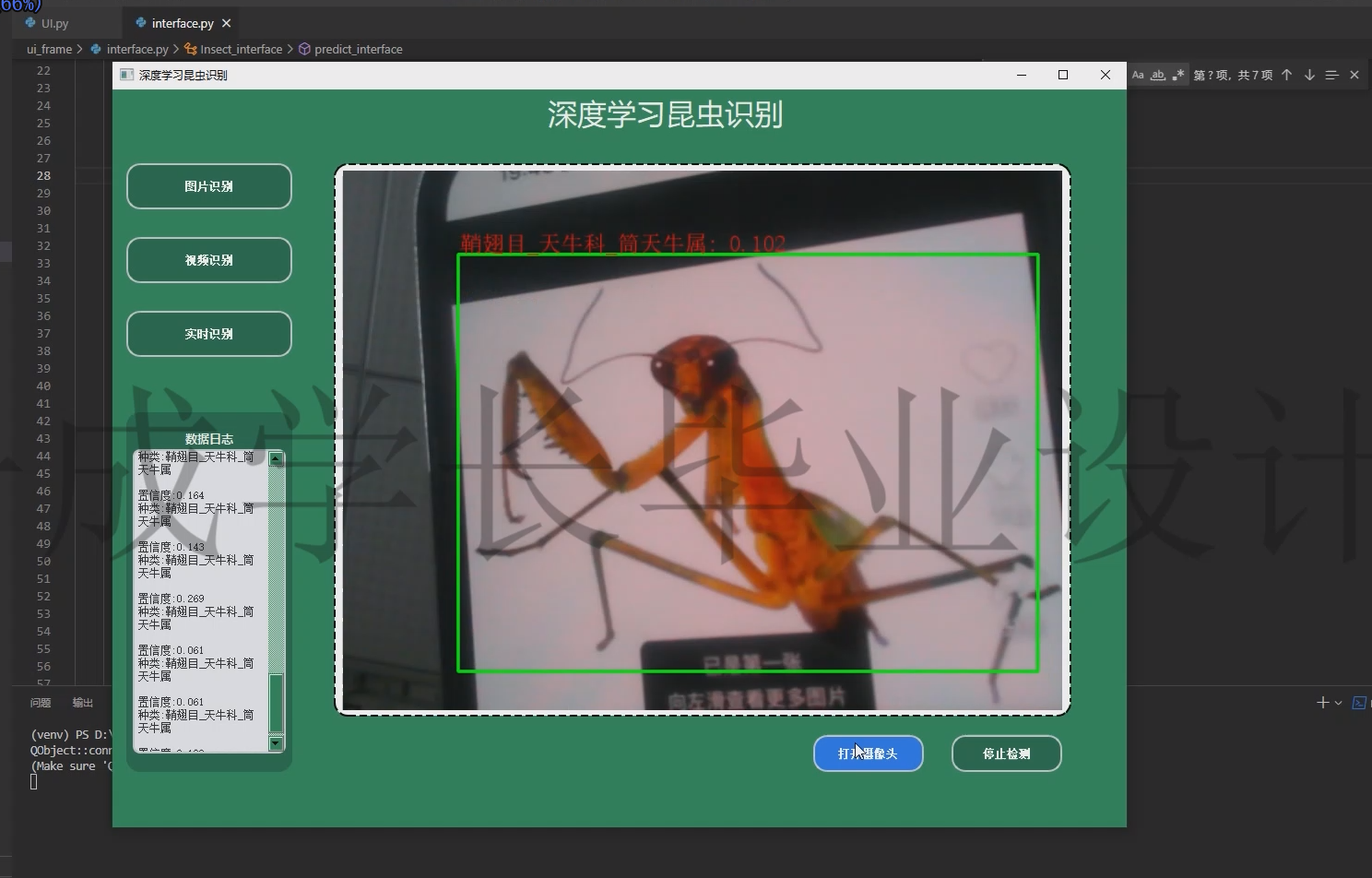Select the PowerShell terminal icon
Image resolution: width=1372 pixels, height=878 pixels.
coord(1360,703)
